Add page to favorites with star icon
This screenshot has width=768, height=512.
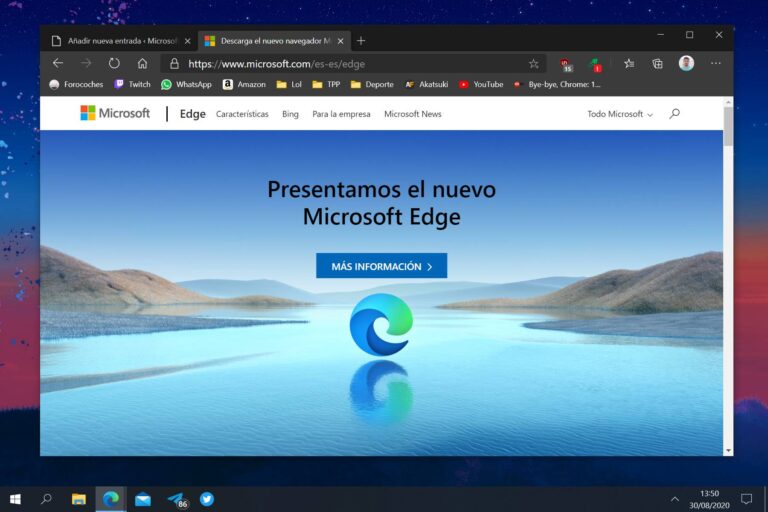tap(533, 64)
